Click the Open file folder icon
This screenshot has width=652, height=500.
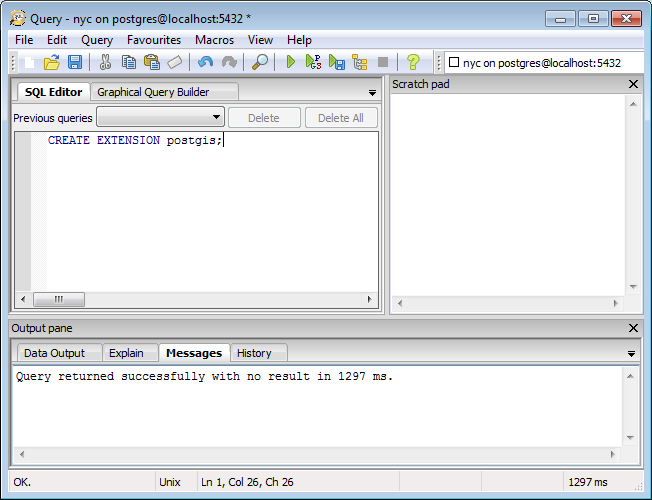tap(52, 62)
